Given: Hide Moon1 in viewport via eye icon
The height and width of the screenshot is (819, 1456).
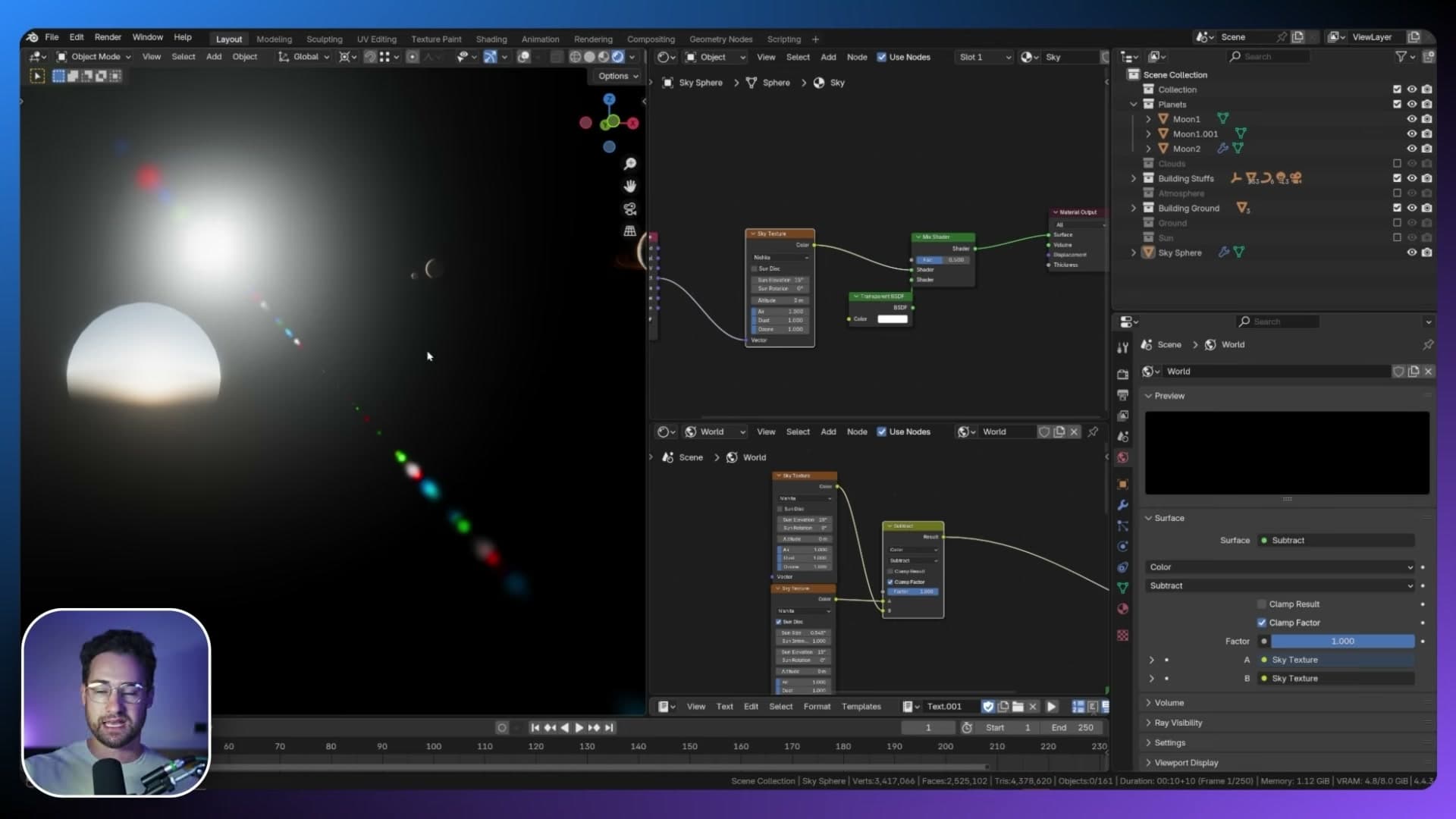Looking at the screenshot, I should pyautogui.click(x=1412, y=119).
